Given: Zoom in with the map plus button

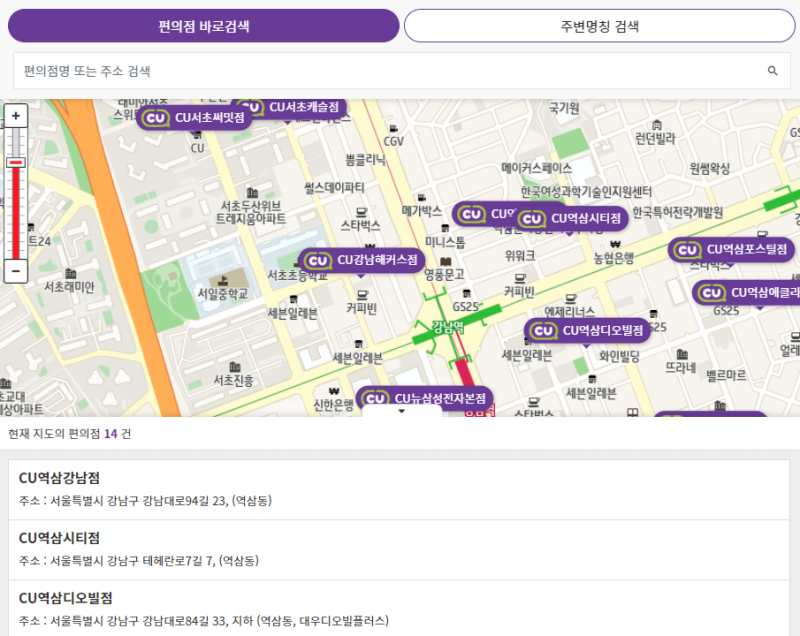Looking at the screenshot, I should tap(16, 116).
